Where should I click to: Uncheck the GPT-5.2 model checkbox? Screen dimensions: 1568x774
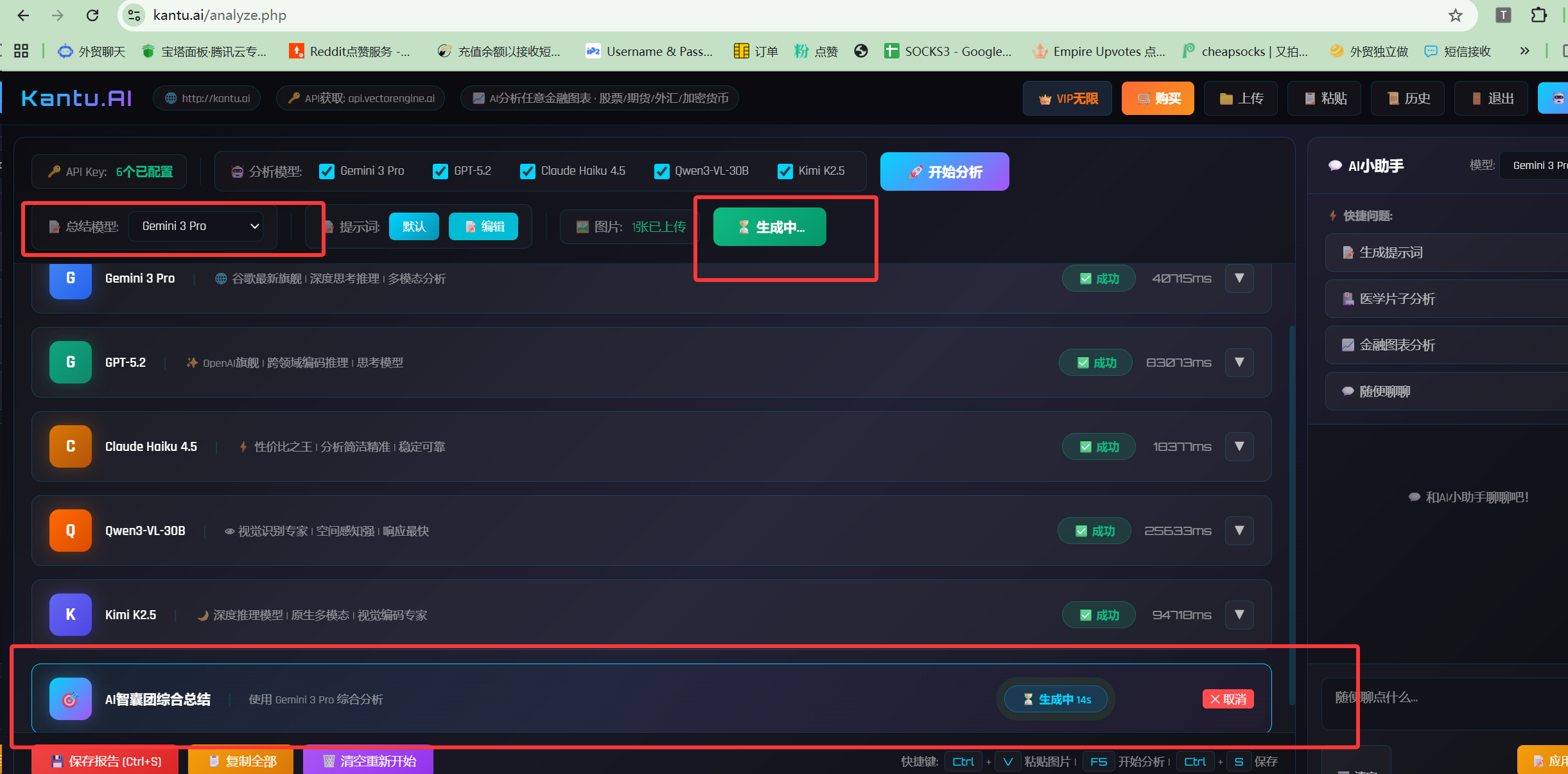440,172
